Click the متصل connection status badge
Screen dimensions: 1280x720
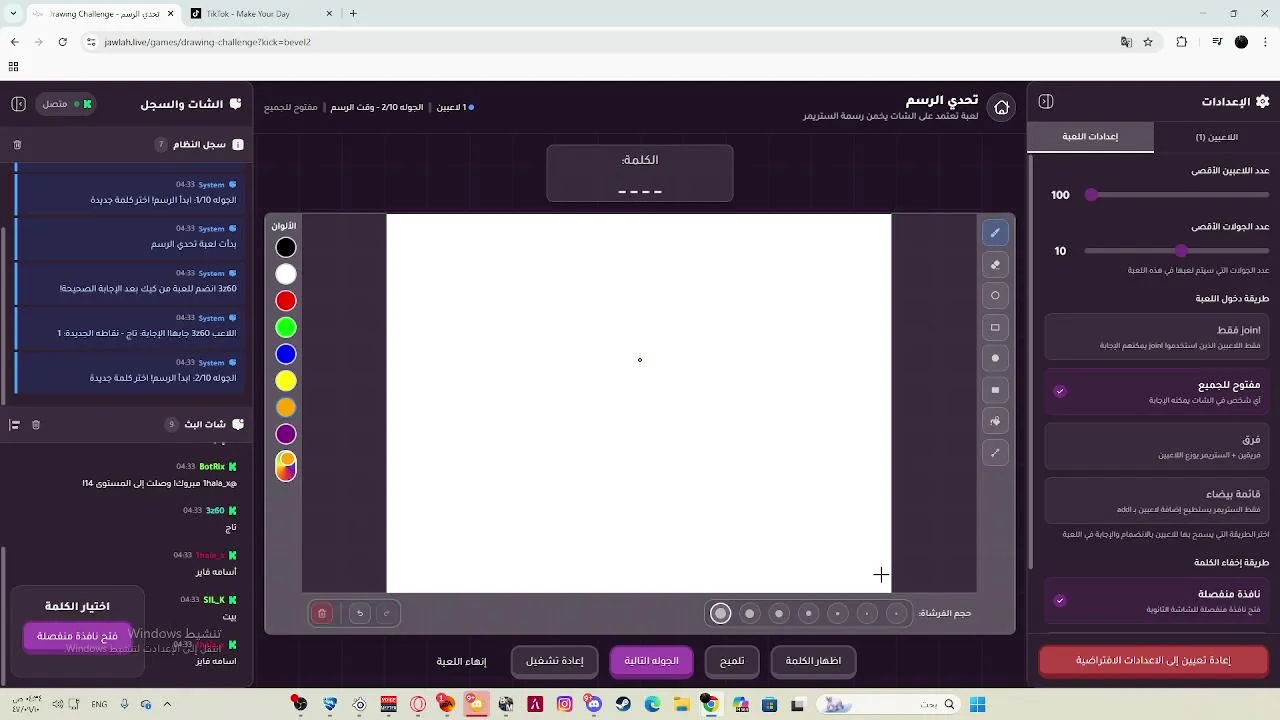(x=66, y=104)
